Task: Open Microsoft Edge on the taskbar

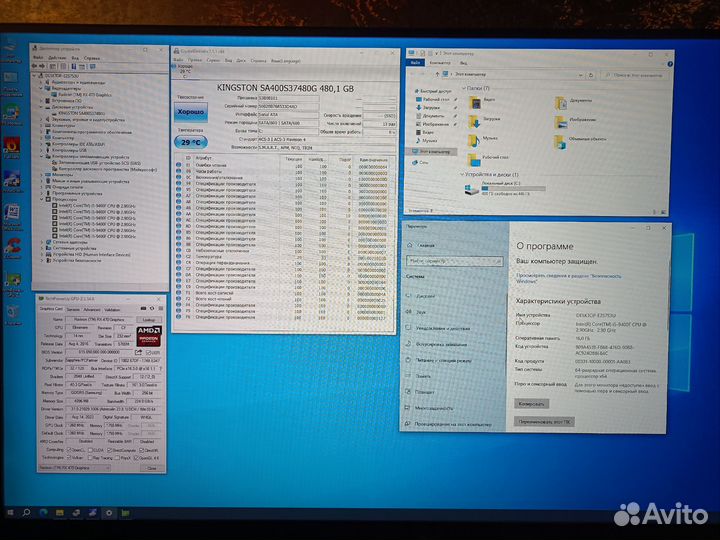Action: tap(43, 512)
